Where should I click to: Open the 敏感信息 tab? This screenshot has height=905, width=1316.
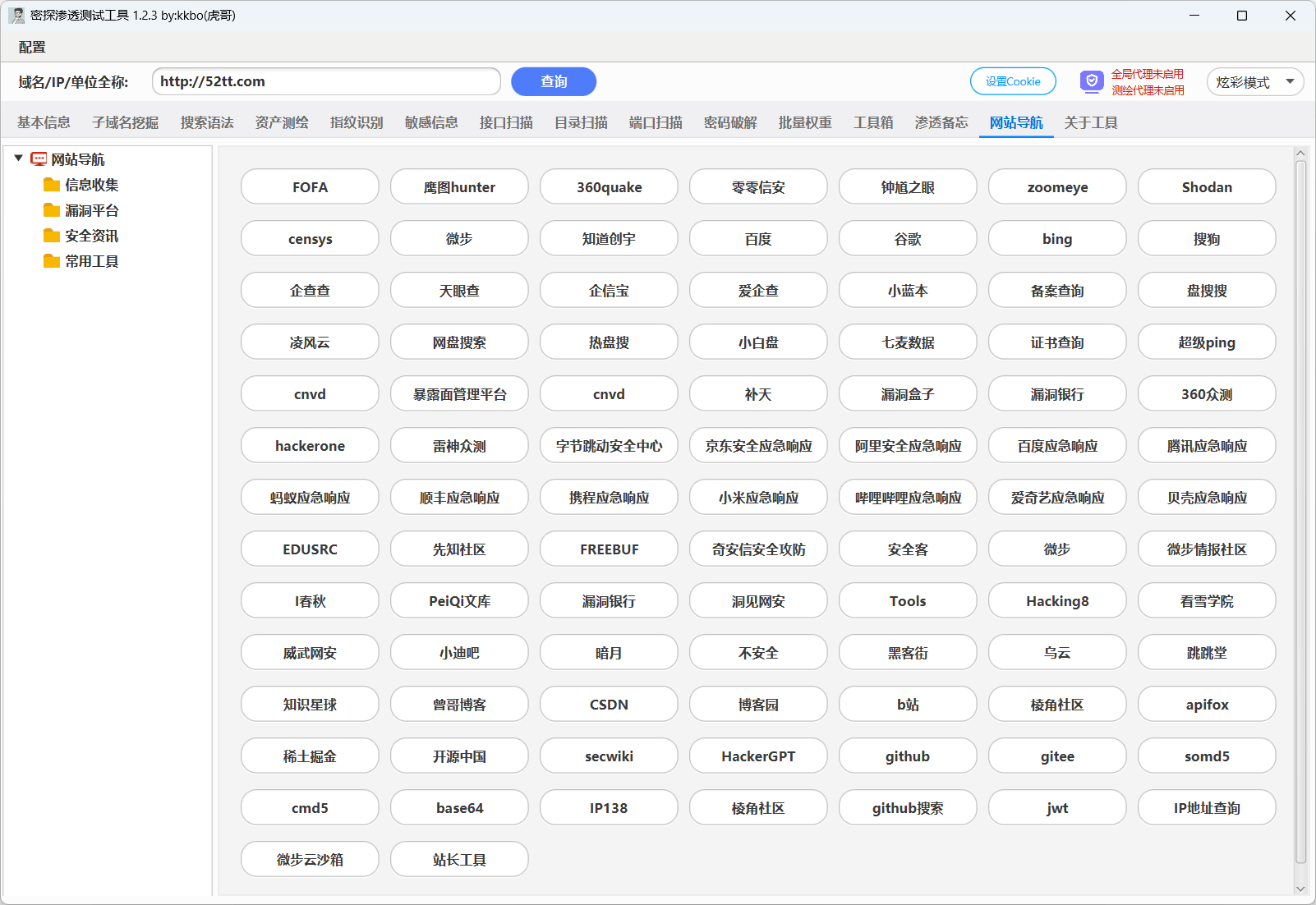[x=431, y=122]
